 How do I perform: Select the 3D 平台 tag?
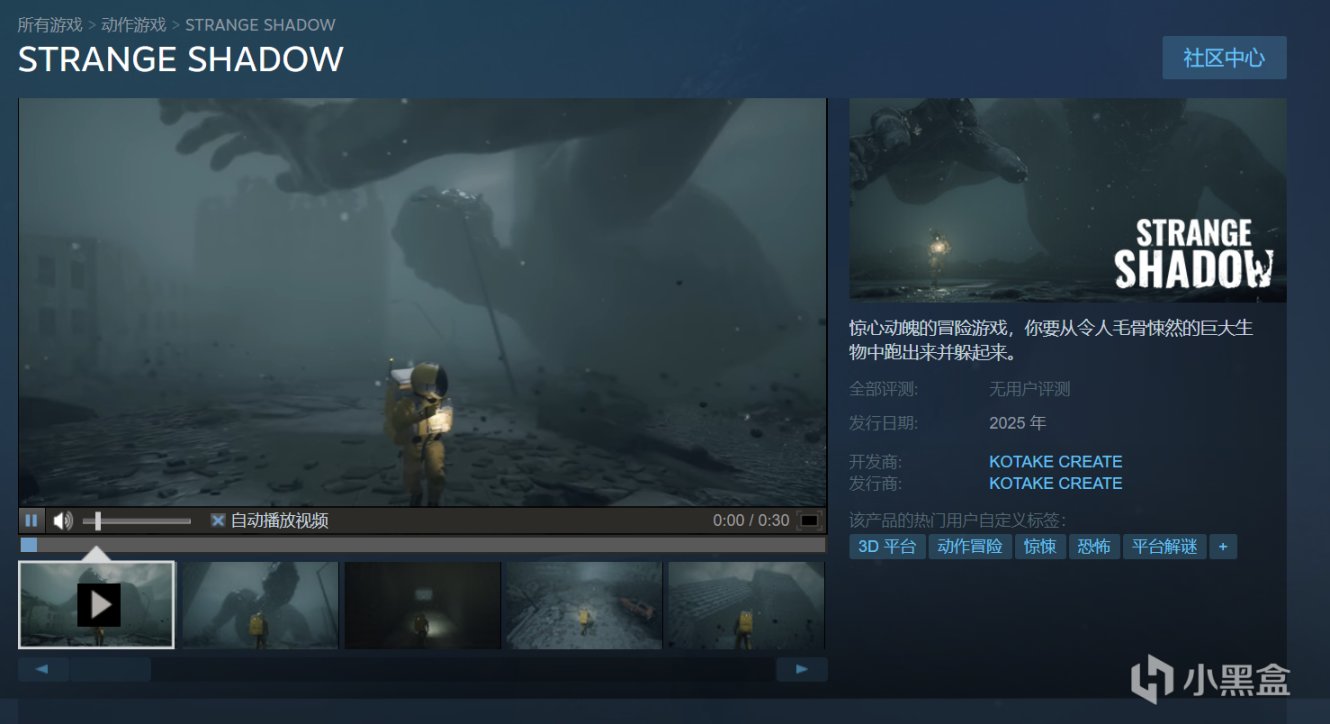tap(887, 547)
